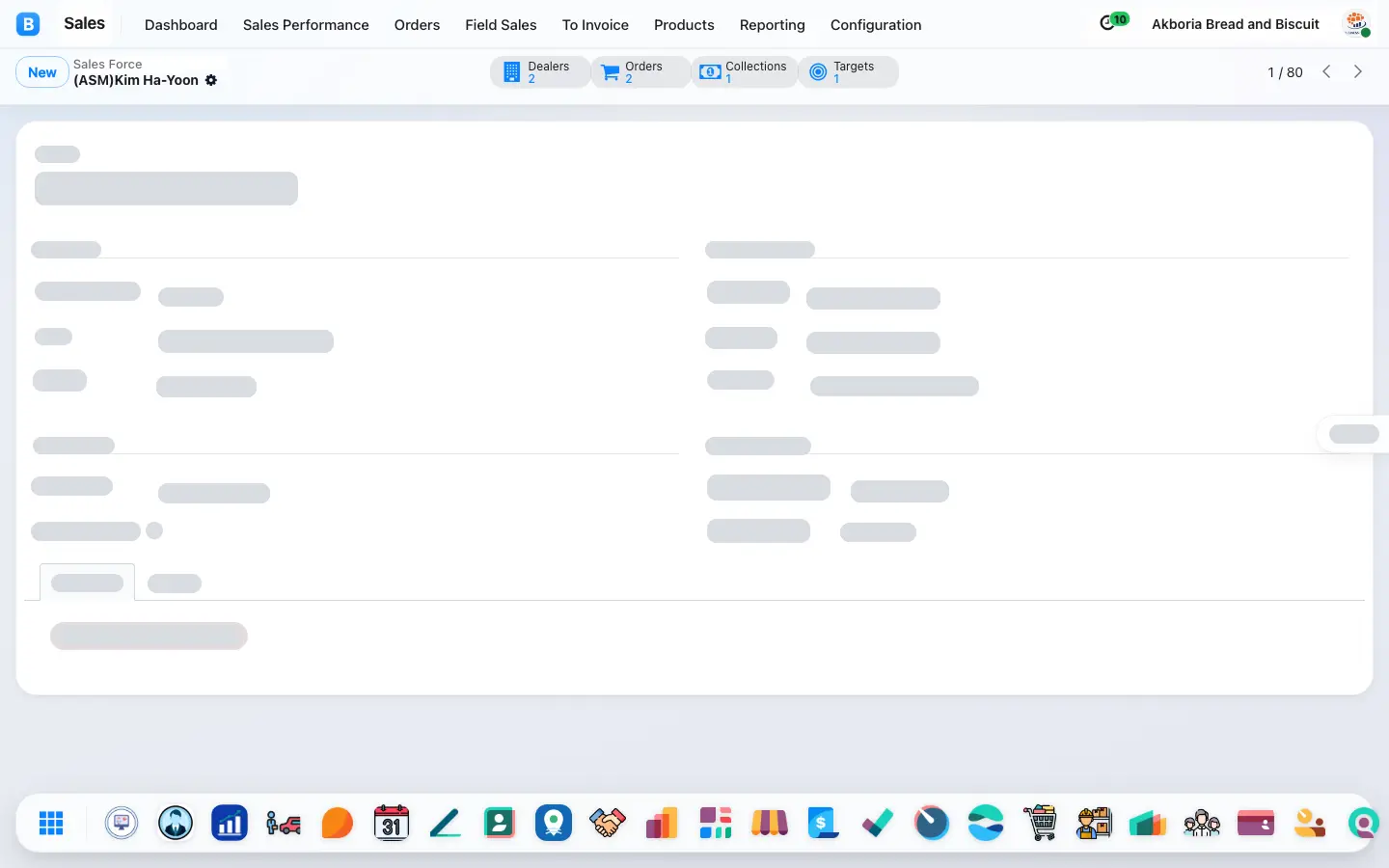
Task: Open the teal pen sign app icon
Action: click(x=446, y=823)
